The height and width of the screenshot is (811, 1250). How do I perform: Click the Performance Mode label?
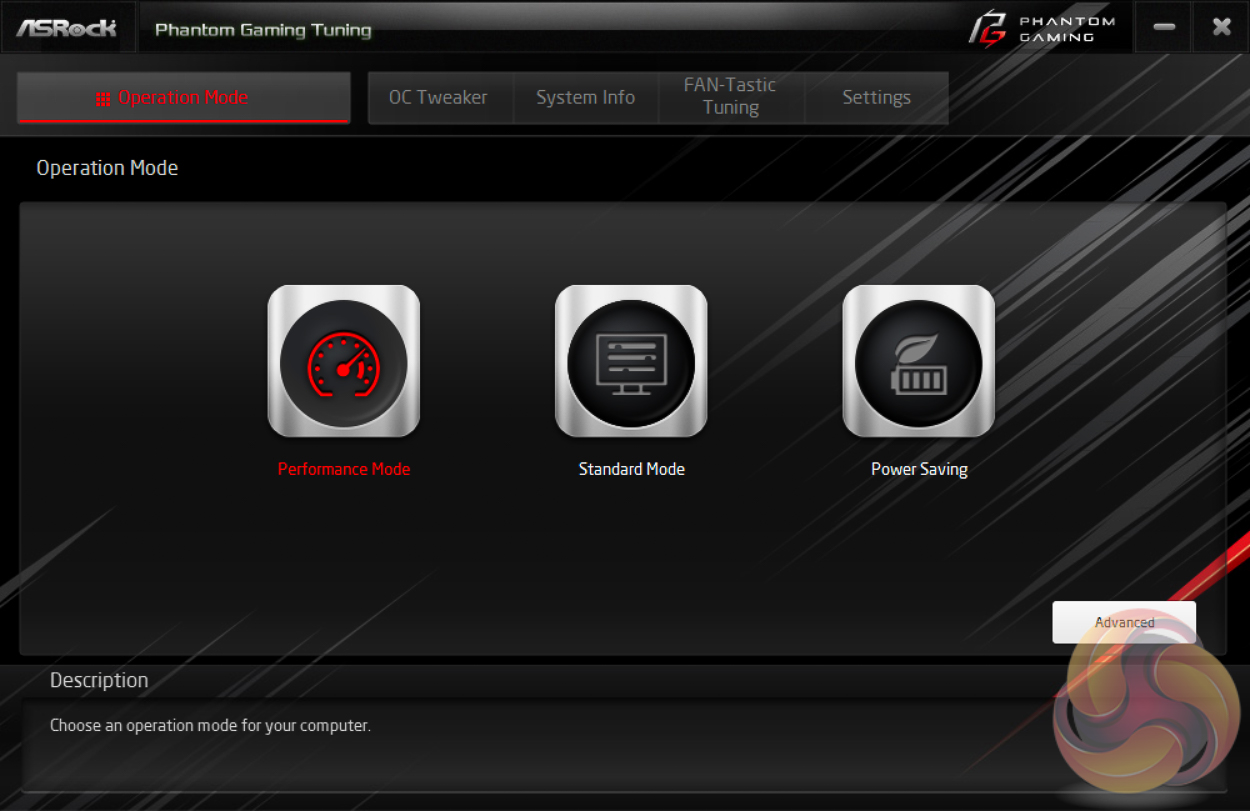point(344,469)
